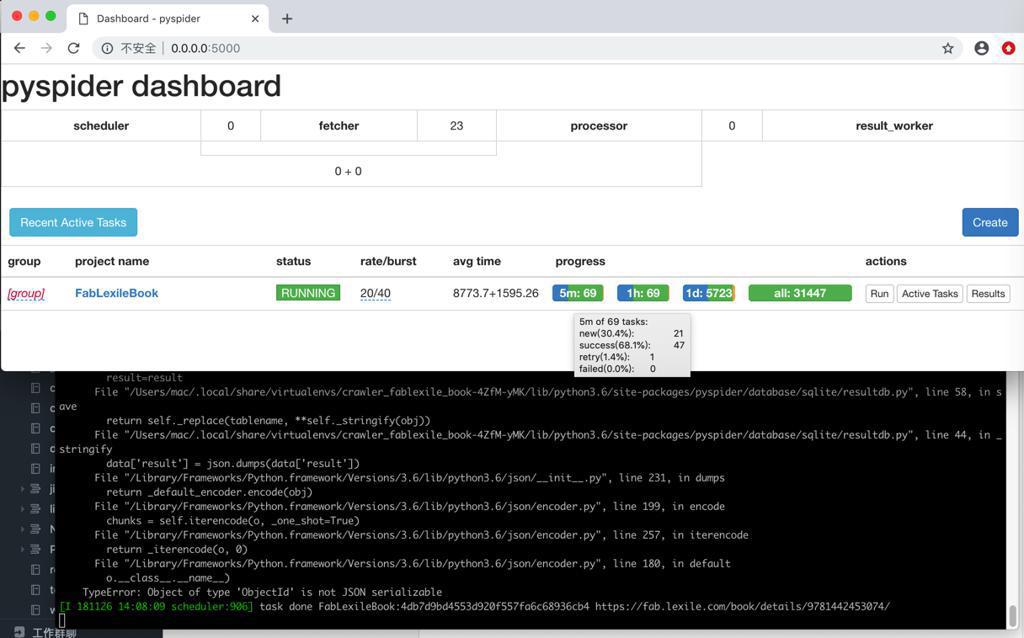Click the retry(1.4%) line in tooltip
The image size is (1024, 638).
[617, 357]
